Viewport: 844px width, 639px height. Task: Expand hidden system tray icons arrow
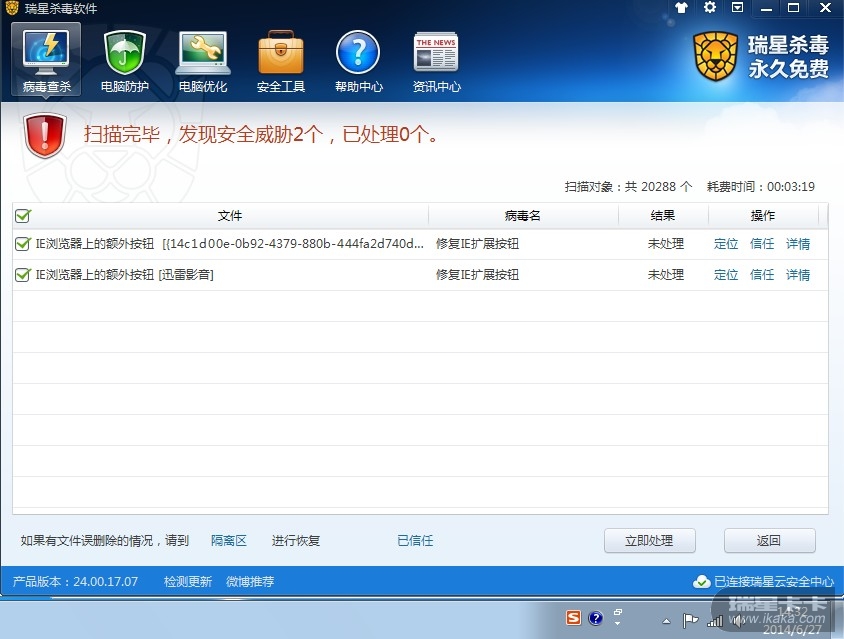click(x=667, y=621)
